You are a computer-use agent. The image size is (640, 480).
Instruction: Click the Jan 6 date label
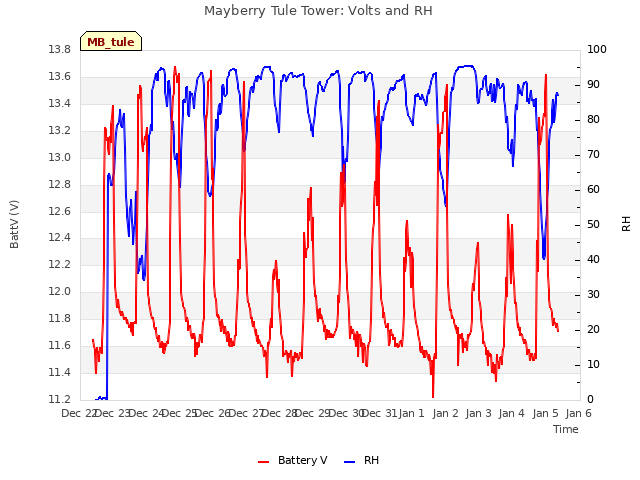tap(579, 413)
